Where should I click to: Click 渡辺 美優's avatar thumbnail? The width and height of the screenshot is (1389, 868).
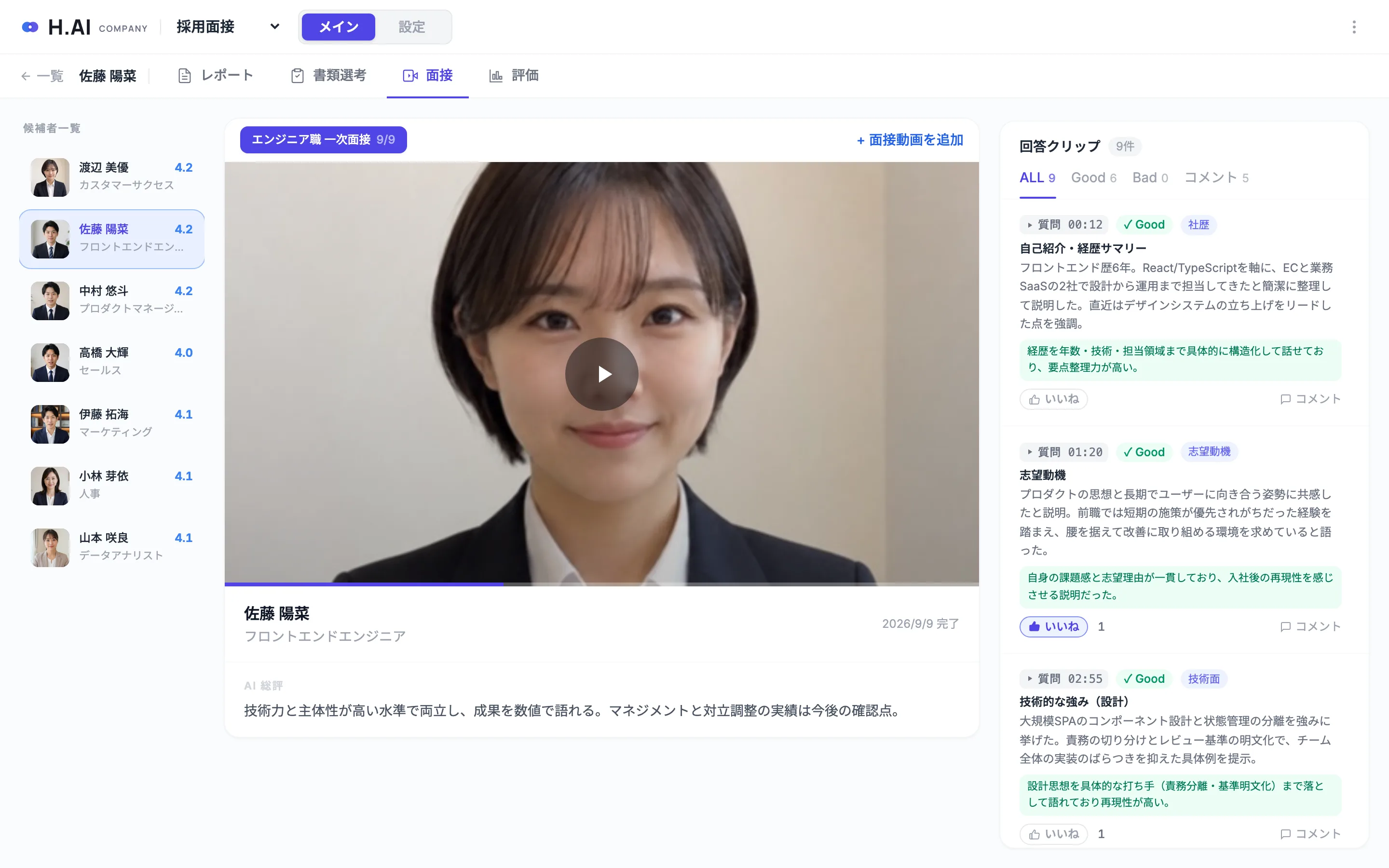tap(50, 177)
